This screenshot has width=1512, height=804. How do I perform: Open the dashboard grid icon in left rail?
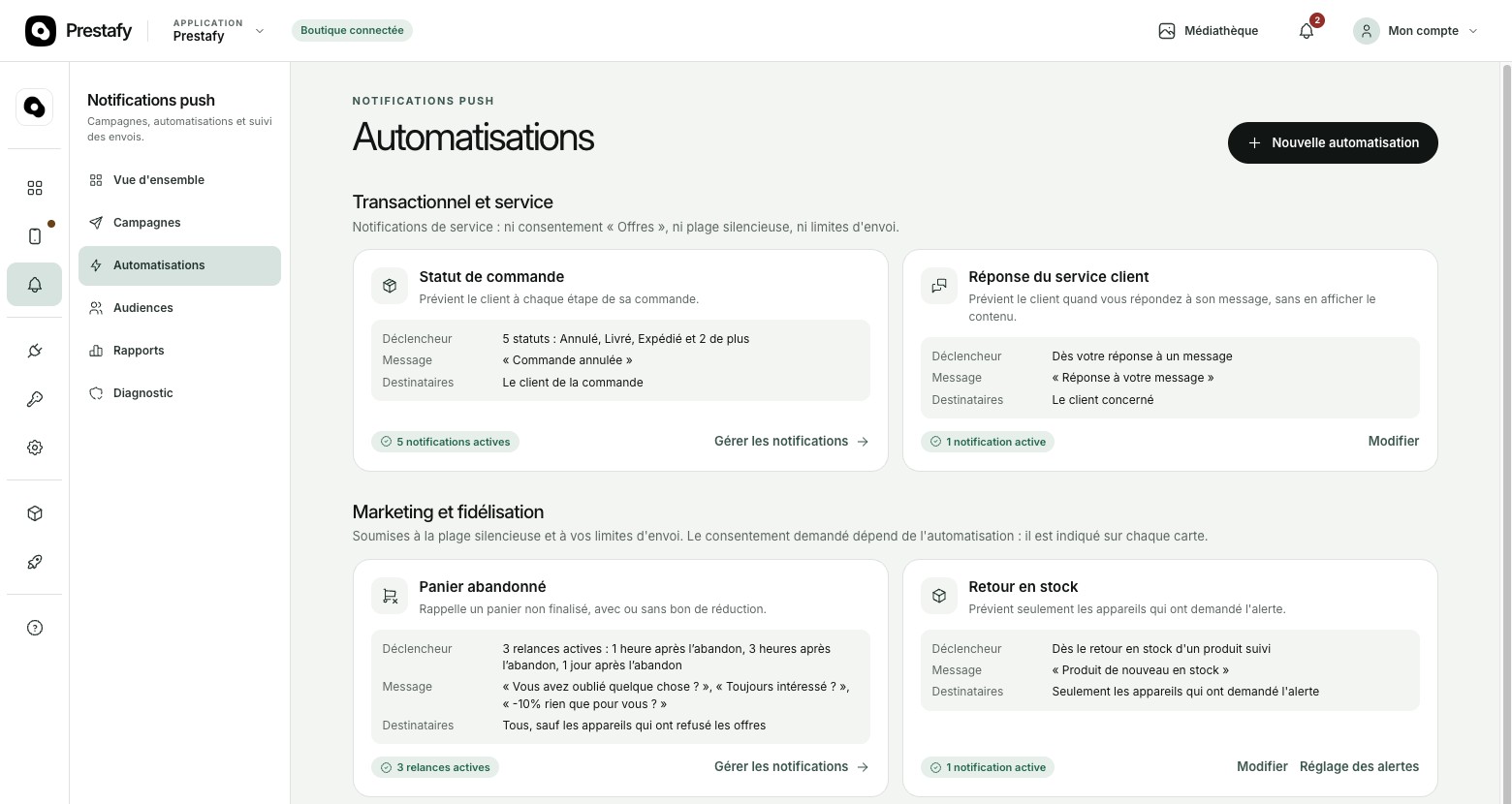click(x=35, y=188)
